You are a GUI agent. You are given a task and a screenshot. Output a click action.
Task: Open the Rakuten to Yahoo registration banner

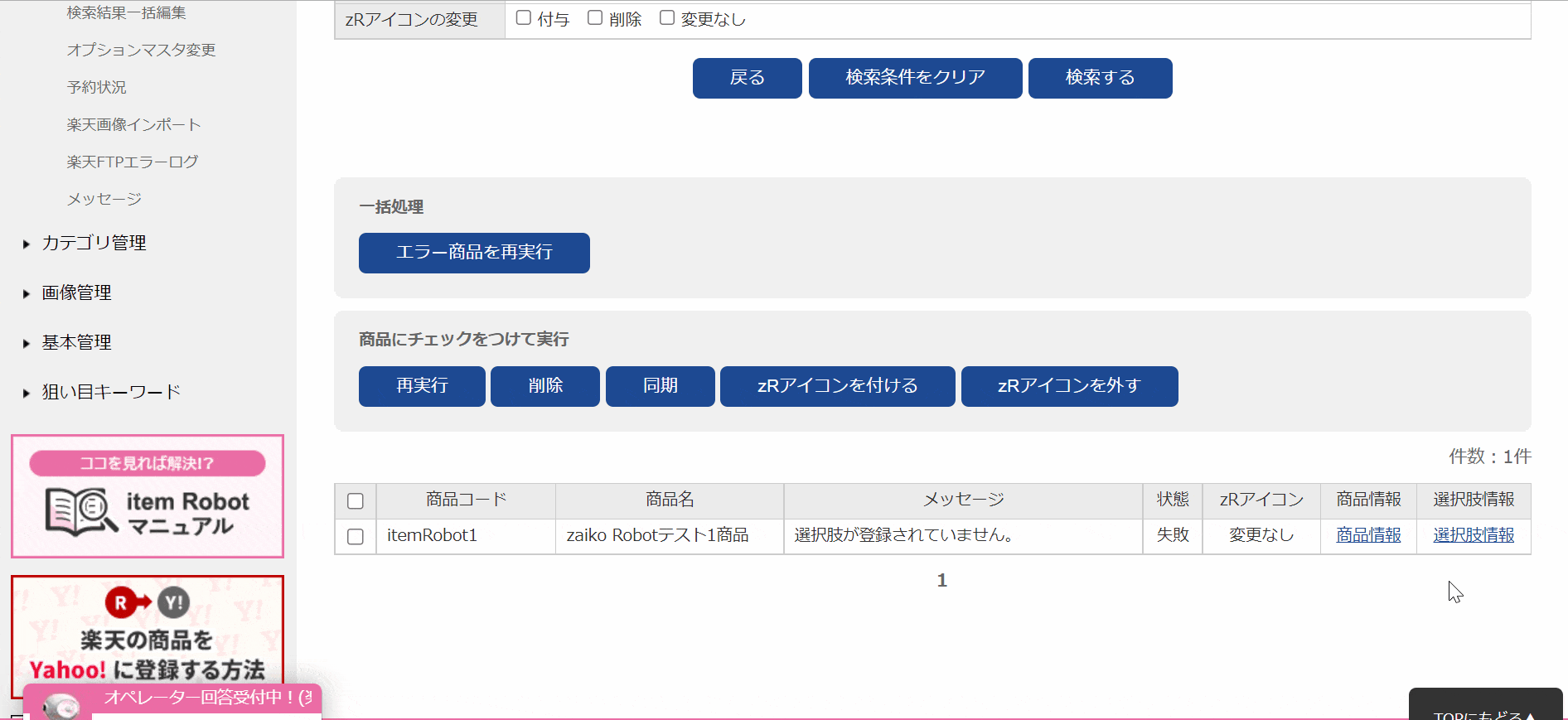tap(148, 636)
